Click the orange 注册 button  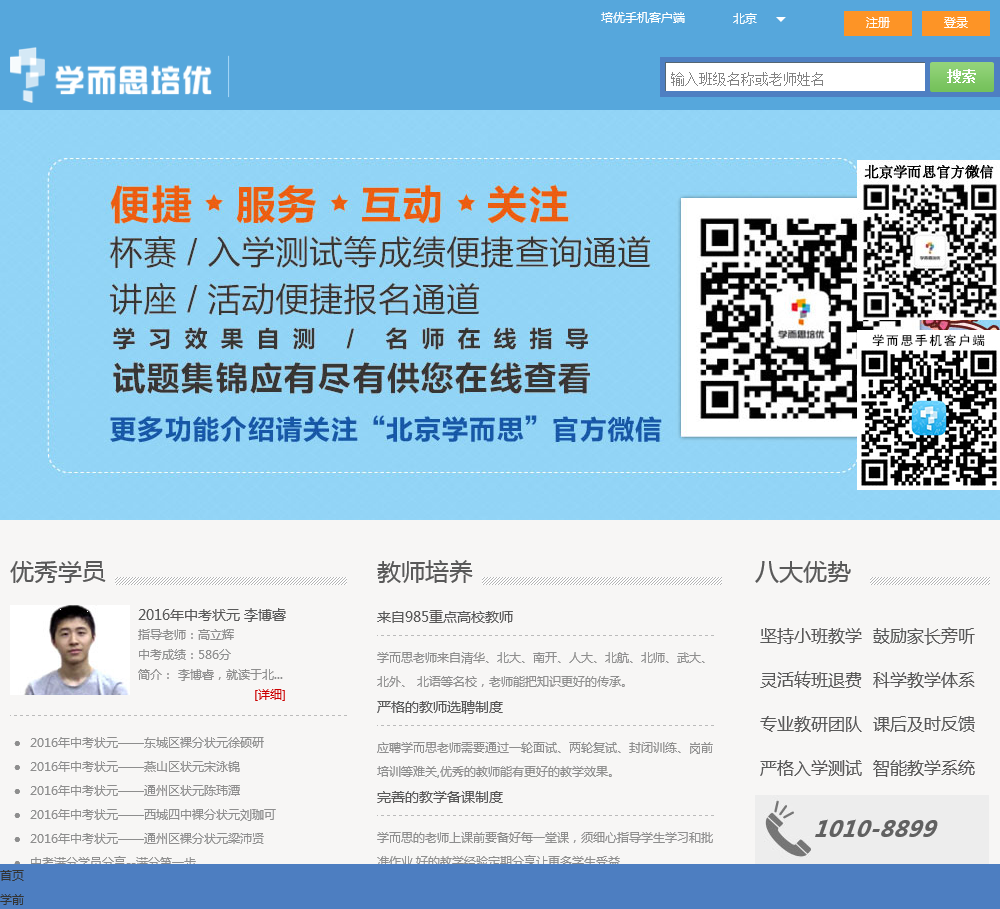(878, 23)
